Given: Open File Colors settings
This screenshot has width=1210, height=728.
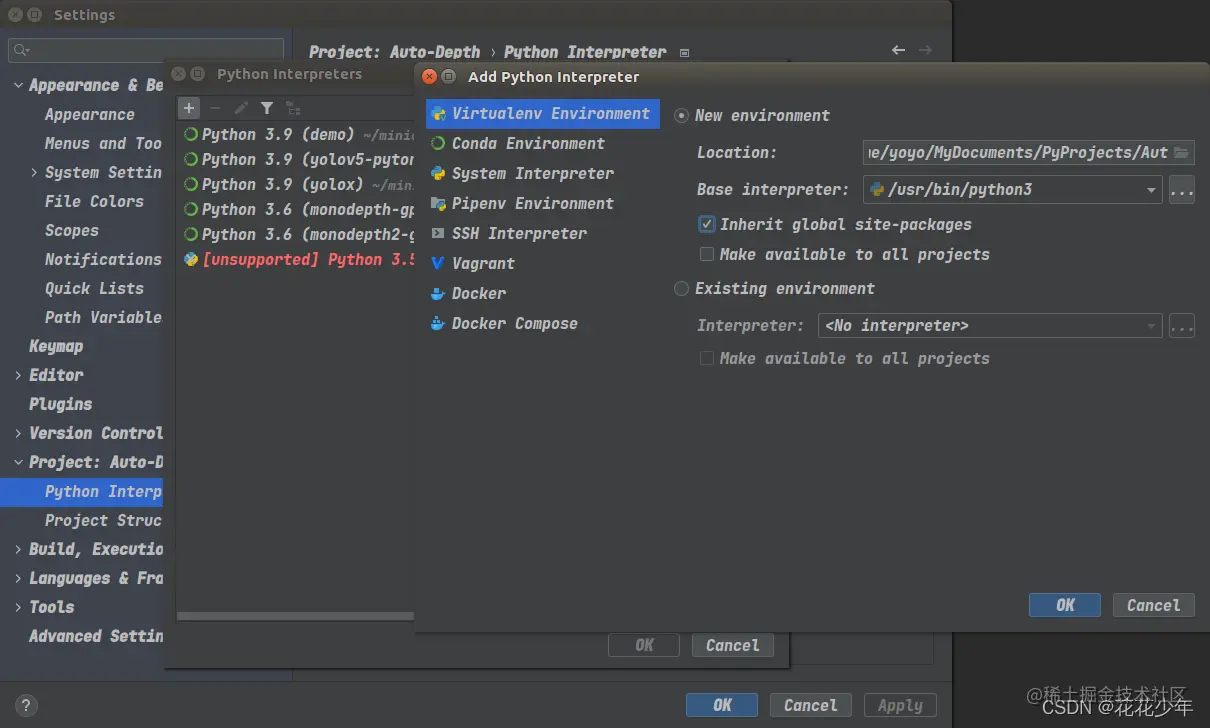Looking at the screenshot, I should click(94, 201).
